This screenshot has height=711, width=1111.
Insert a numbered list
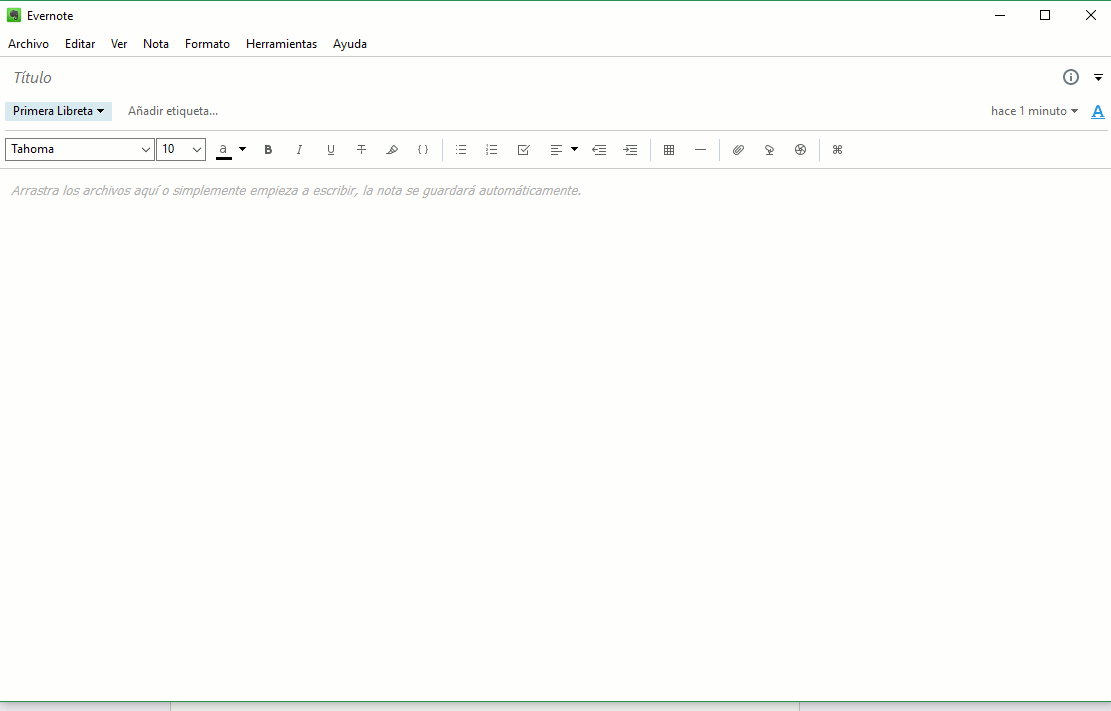pyautogui.click(x=491, y=150)
